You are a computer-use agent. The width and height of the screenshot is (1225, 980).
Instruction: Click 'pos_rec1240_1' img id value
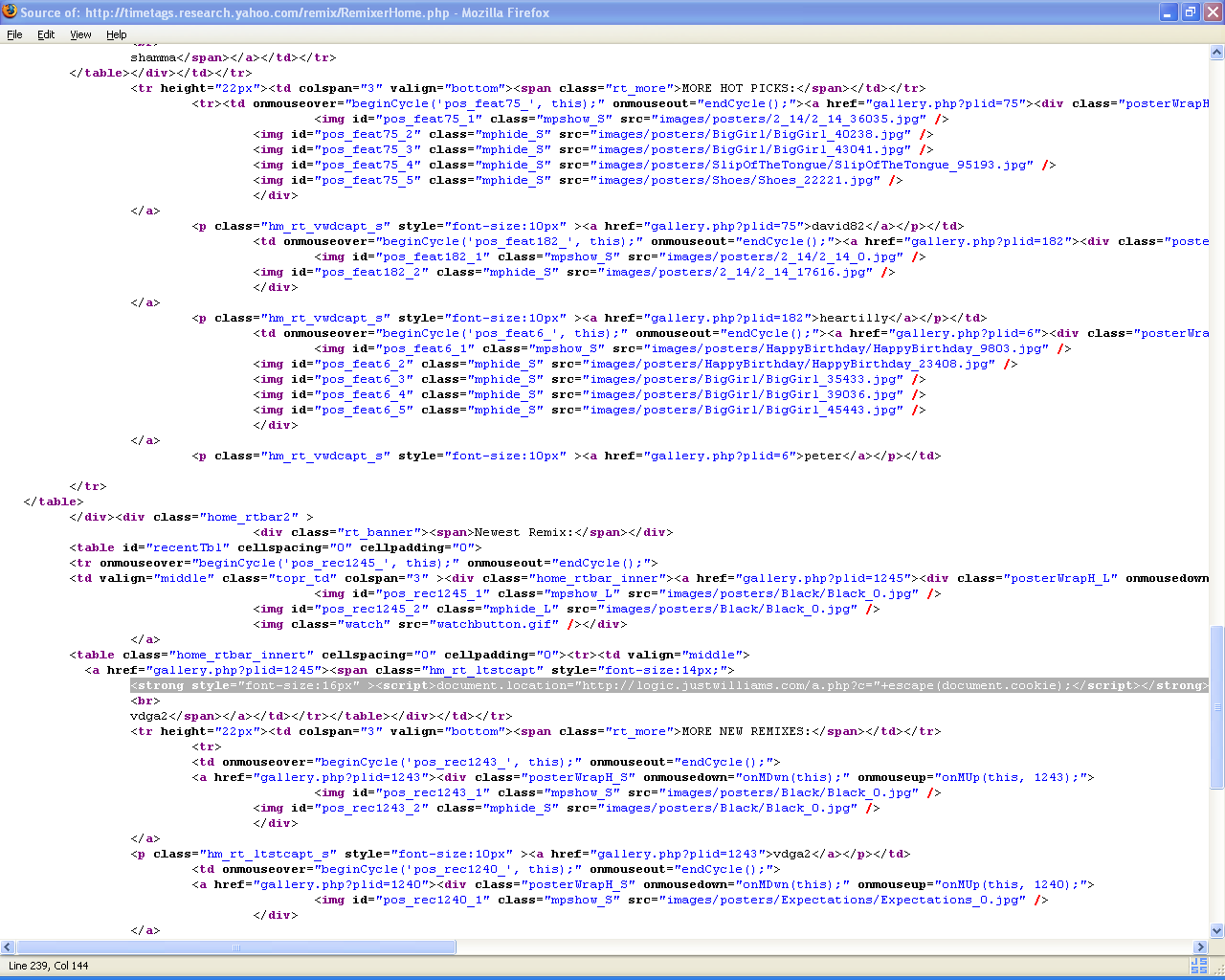click(x=433, y=900)
